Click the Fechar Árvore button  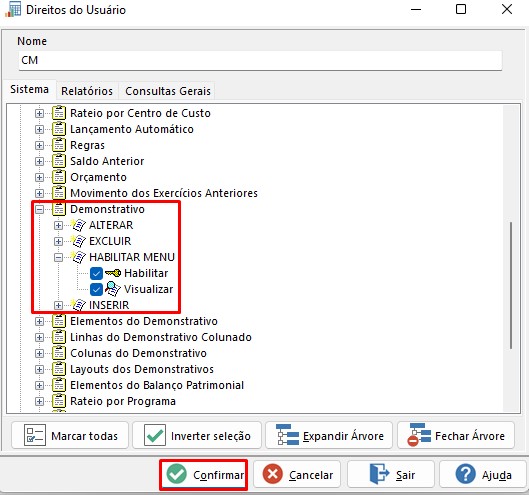(456, 435)
